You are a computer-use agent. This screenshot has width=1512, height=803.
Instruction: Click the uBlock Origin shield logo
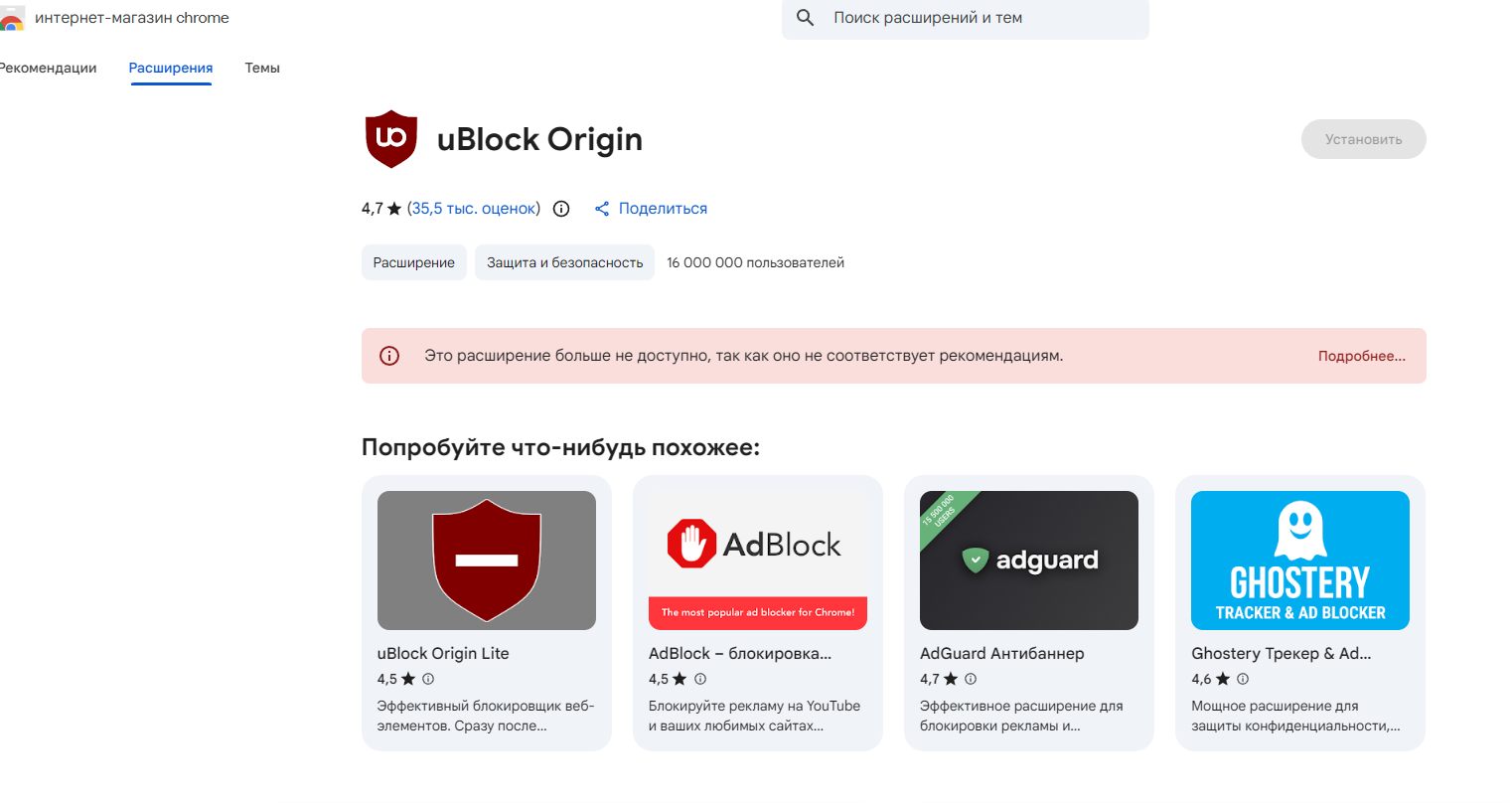coord(391,139)
